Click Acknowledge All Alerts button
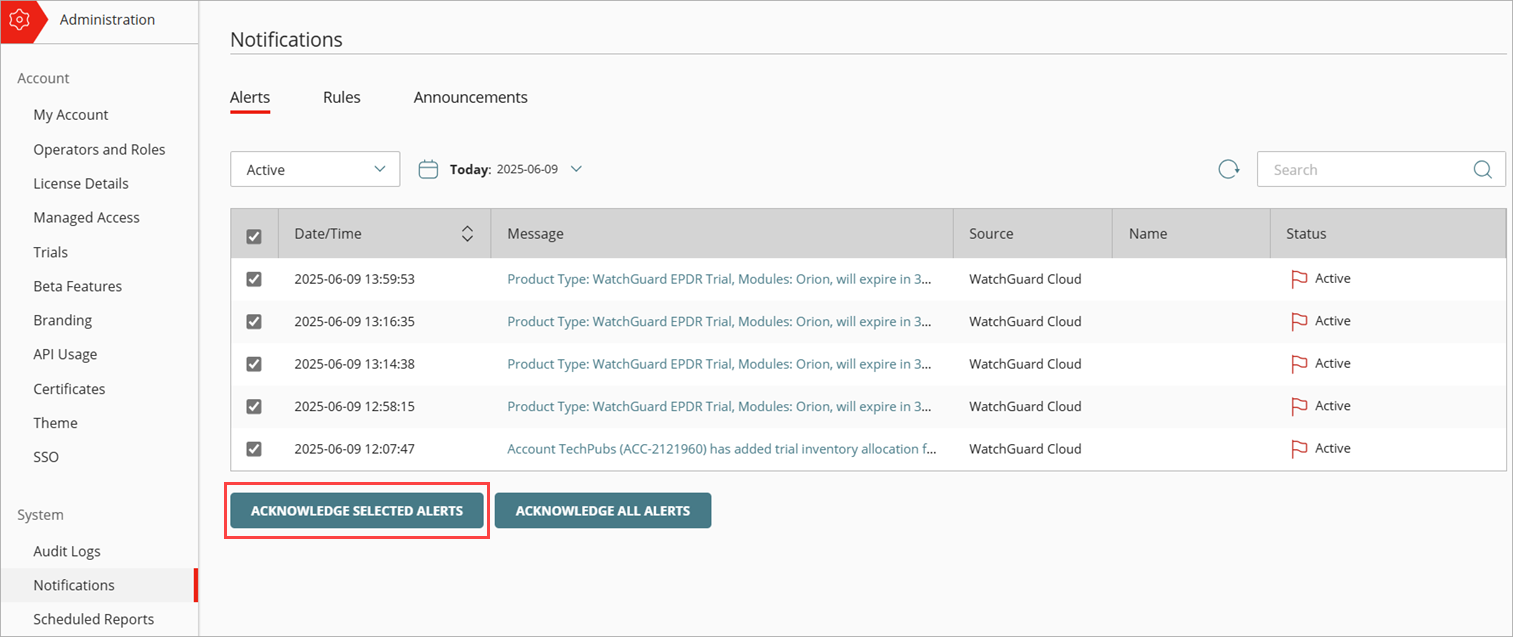 coord(603,510)
